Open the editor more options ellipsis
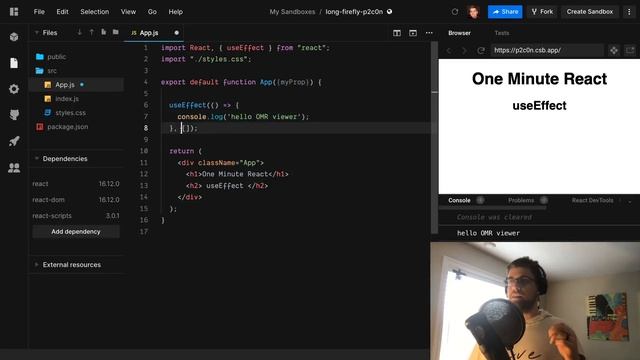Viewport: 640px width, 360px height. point(429,33)
